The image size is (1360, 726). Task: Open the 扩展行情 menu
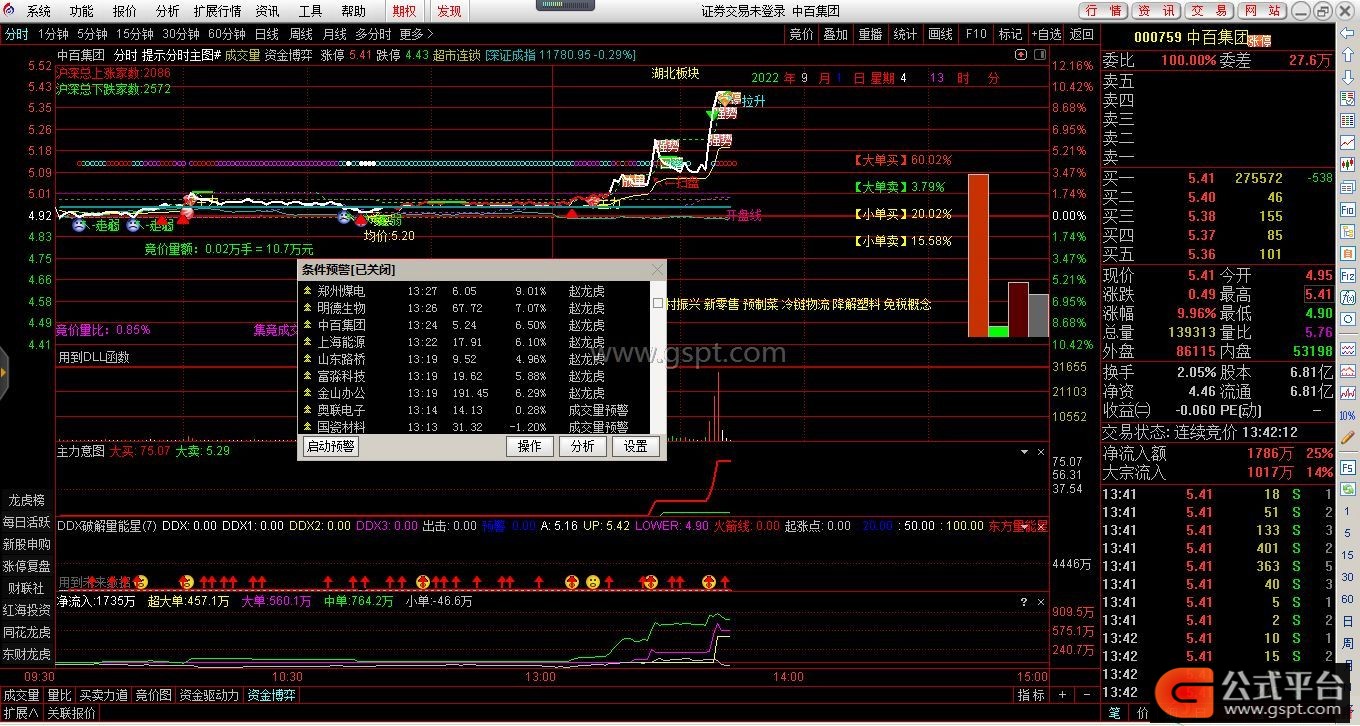pyautogui.click(x=217, y=11)
